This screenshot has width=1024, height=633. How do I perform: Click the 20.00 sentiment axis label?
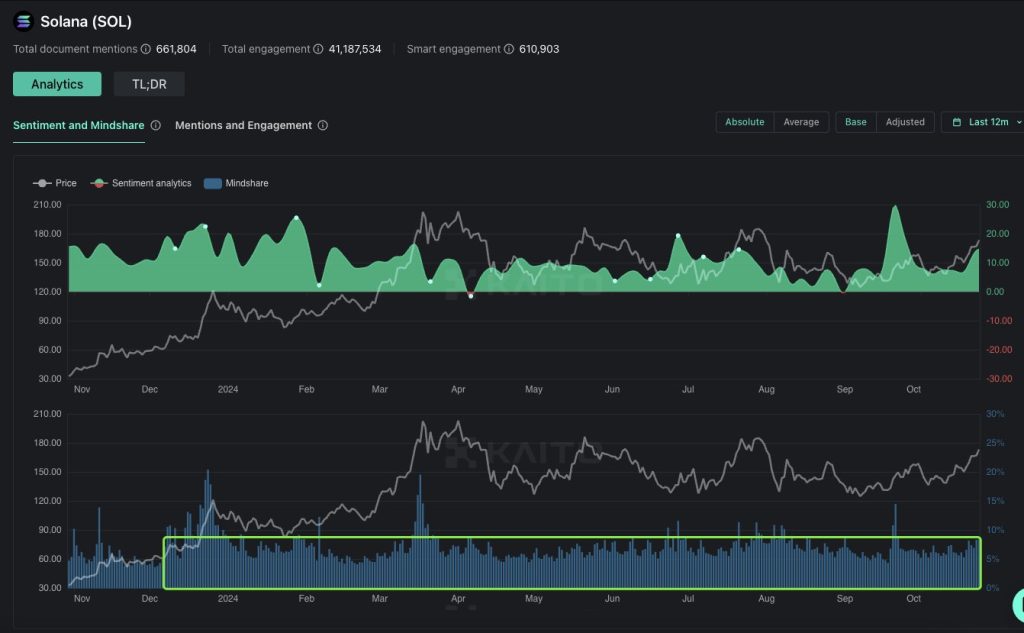(x=997, y=234)
